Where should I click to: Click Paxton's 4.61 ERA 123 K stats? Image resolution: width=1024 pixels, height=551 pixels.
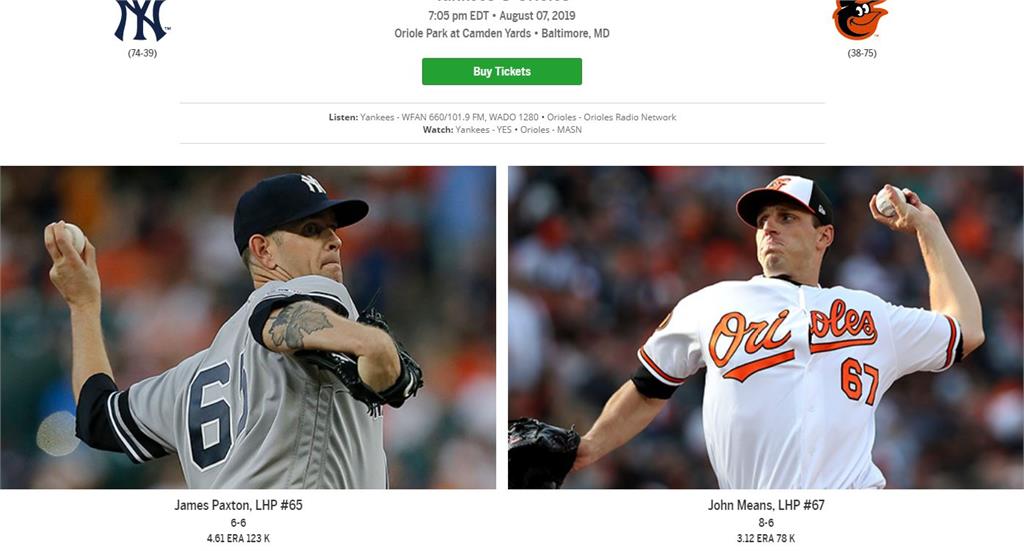click(x=238, y=539)
